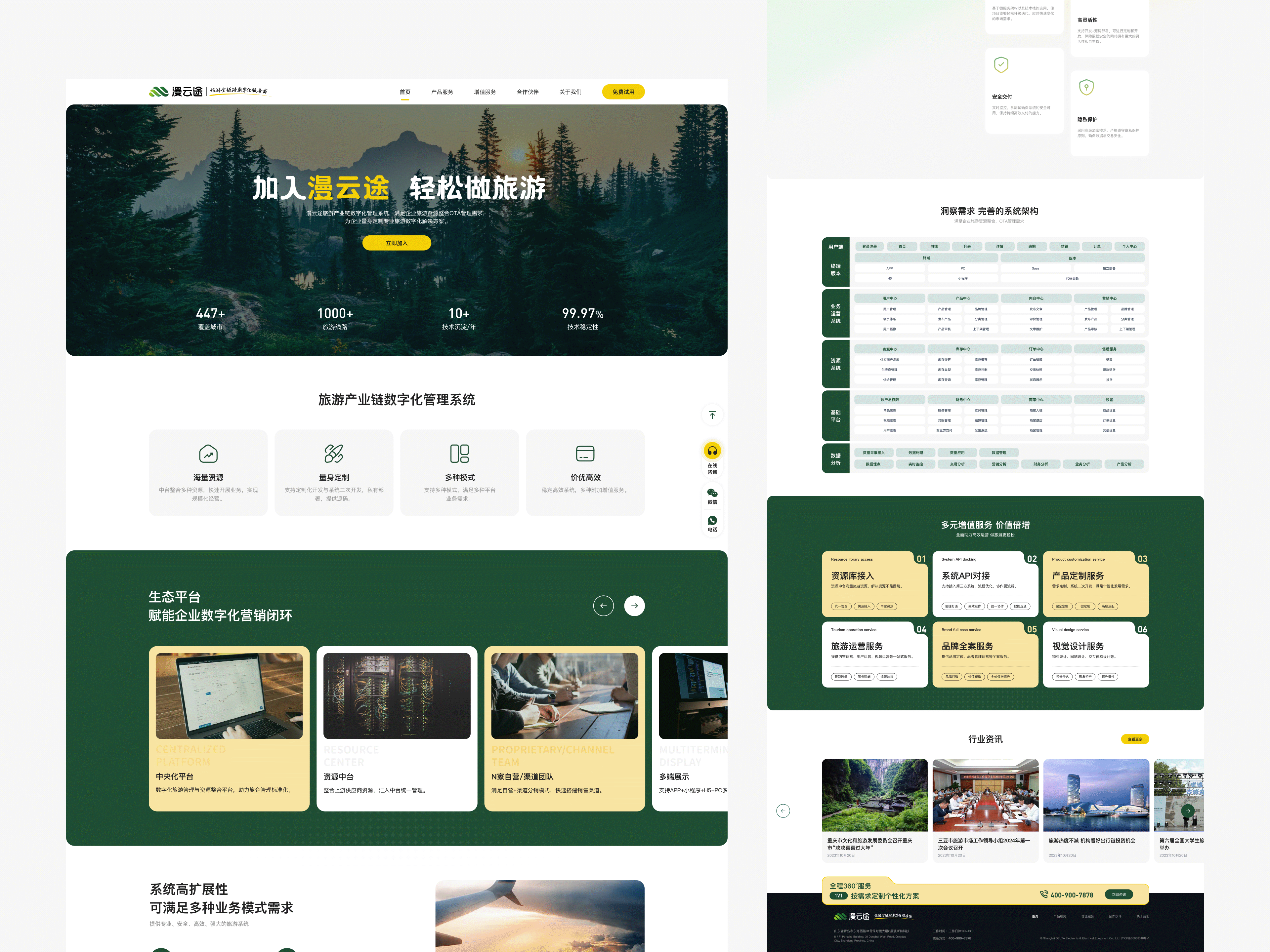Screen dimensions: 1270x952
Task: Open the 03 产品定制服务 service card
Action: pos(1095,583)
